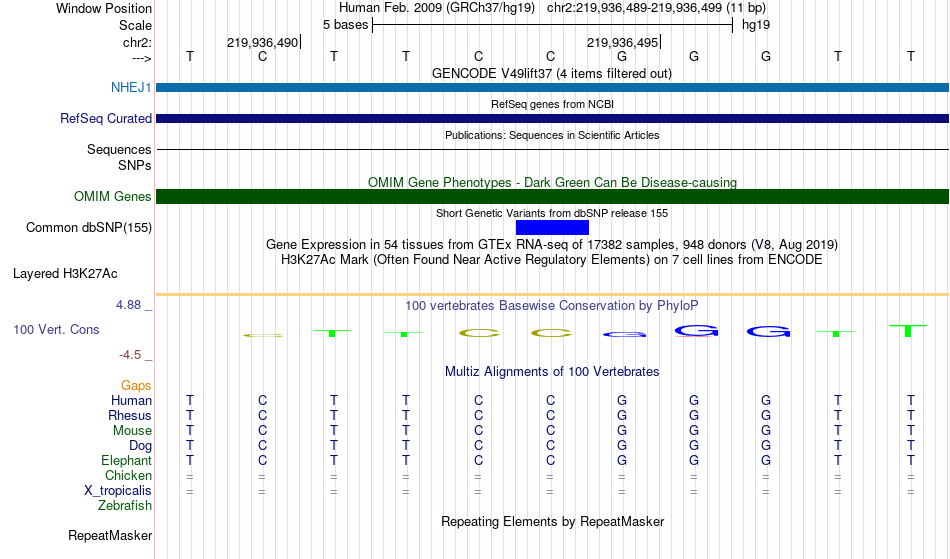The width and height of the screenshot is (950, 559).
Task: Click the orange Layered H3K27Ac signal line
Action: pyautogui.click(x=553, y=294)
